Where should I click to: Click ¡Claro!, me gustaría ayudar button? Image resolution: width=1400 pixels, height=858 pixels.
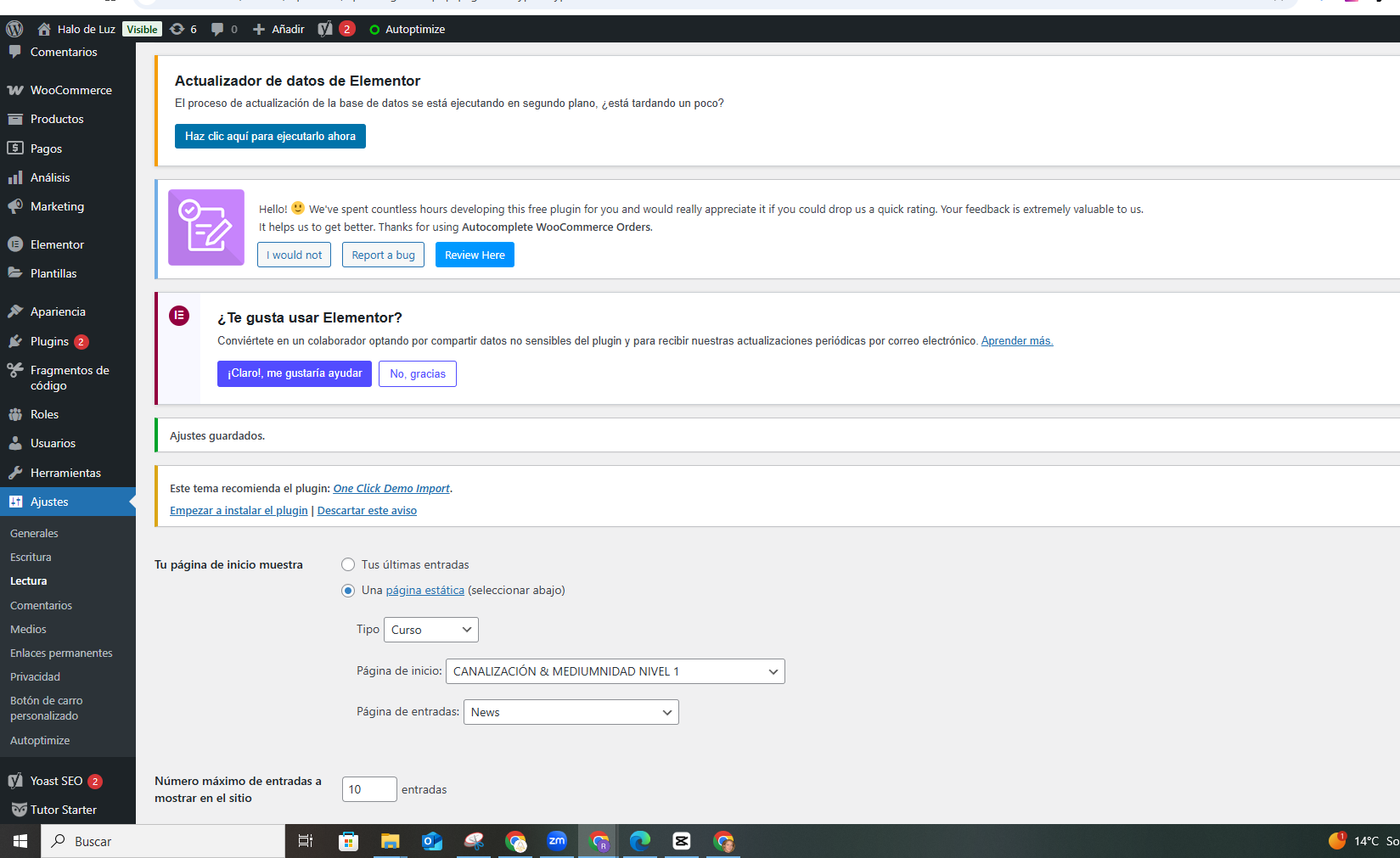coord(295,373)
